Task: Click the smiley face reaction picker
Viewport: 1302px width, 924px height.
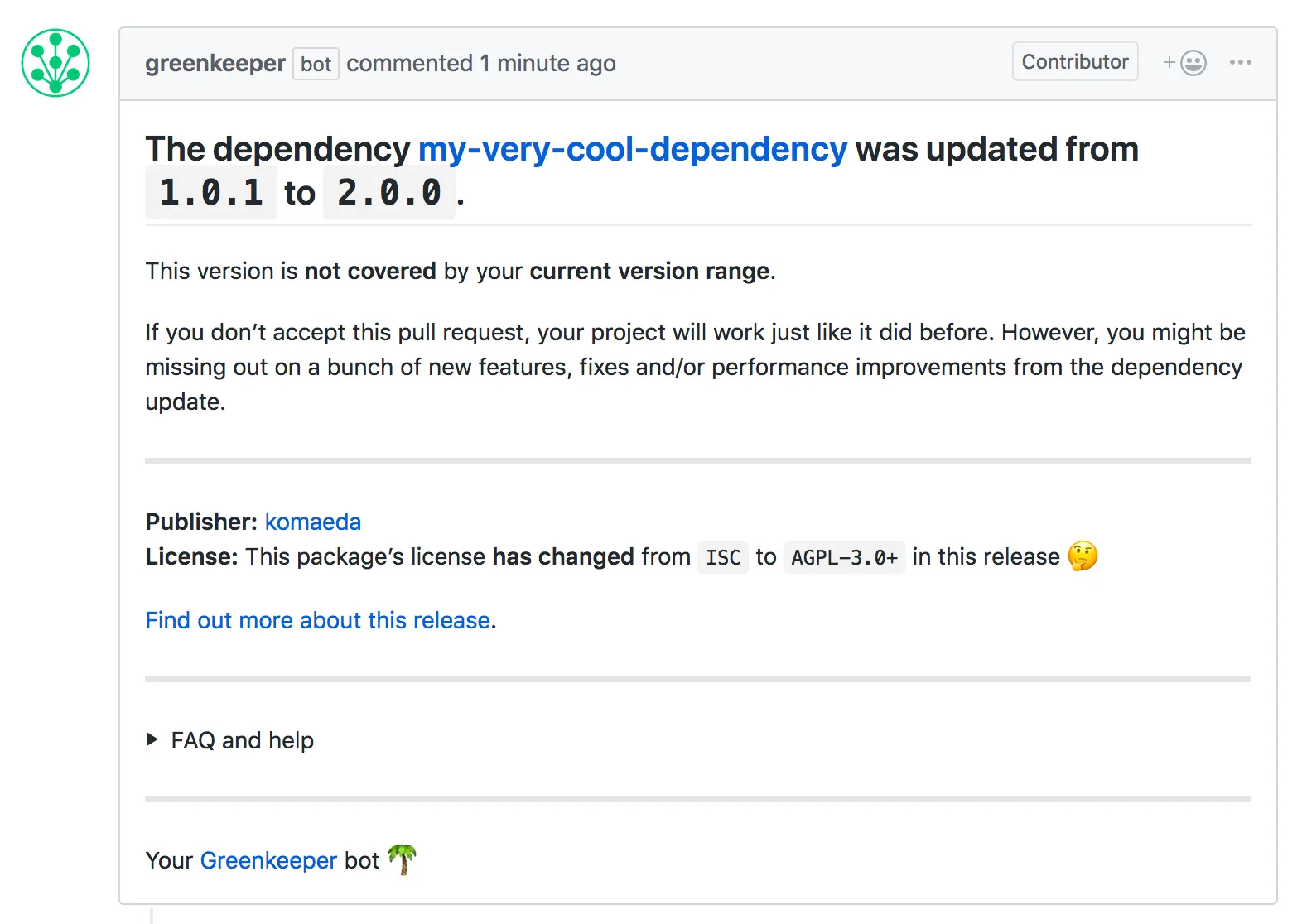Action: coord(1193,61)
